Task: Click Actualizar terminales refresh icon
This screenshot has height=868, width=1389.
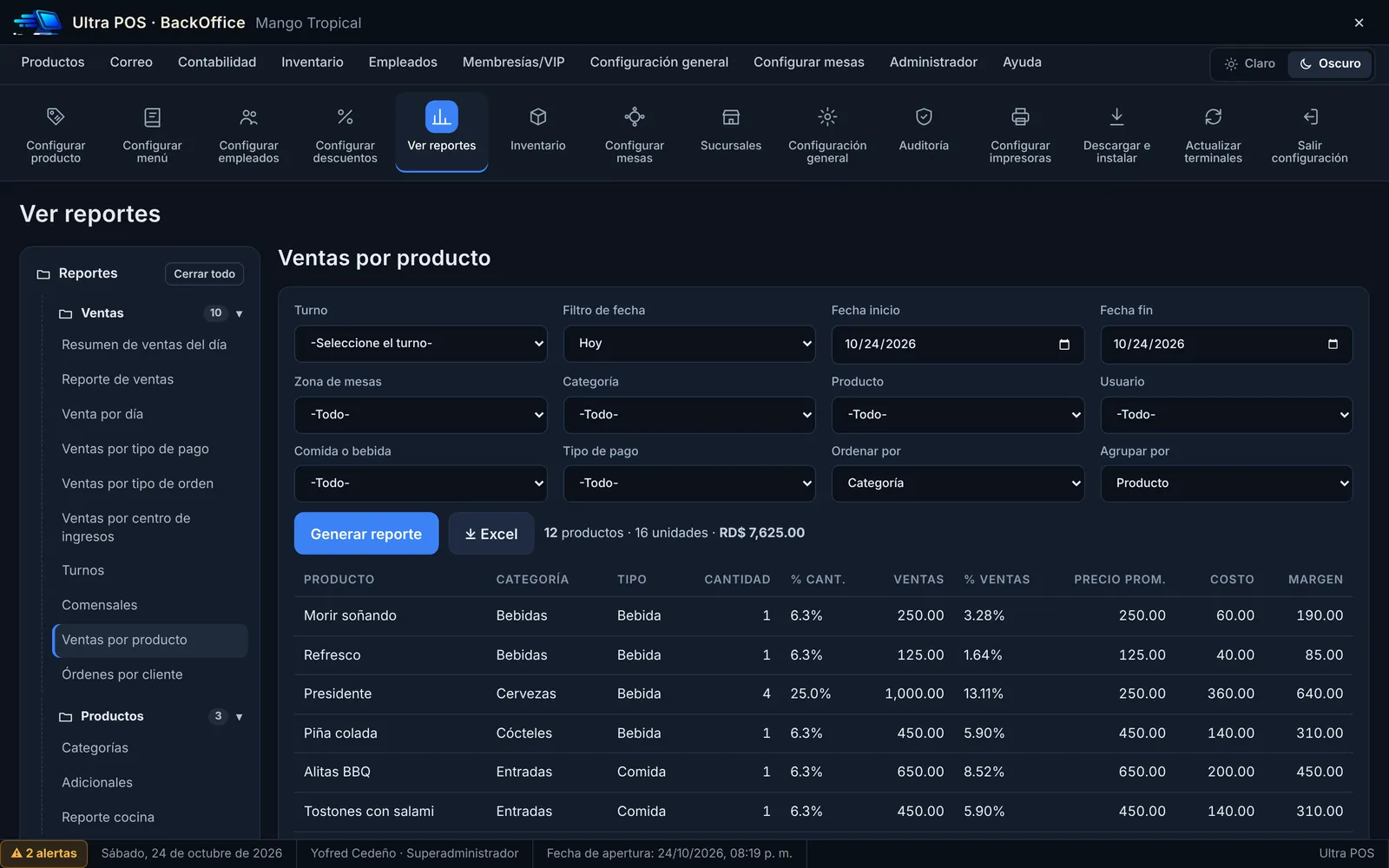Action: tap(1214, 116)
